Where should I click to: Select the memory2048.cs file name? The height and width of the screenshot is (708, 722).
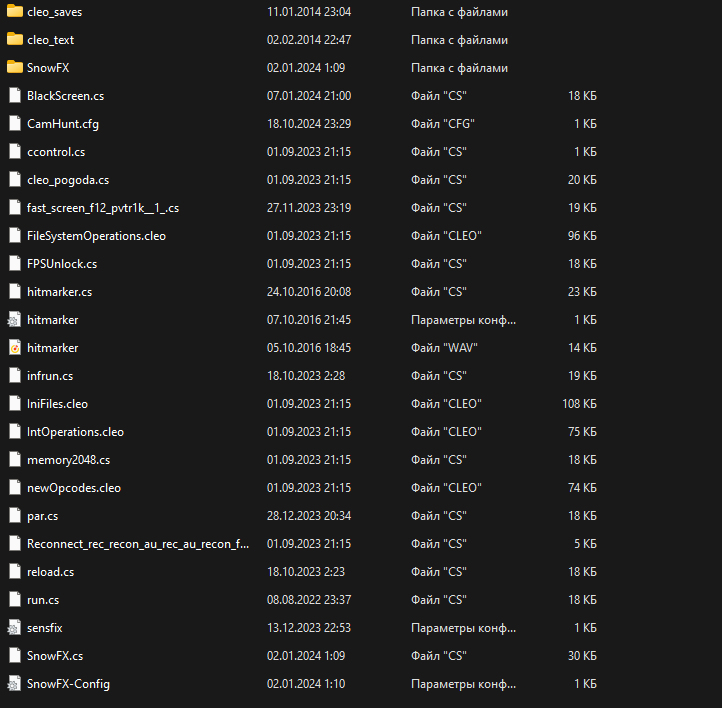pyautogui.click(x=68, y=460)
